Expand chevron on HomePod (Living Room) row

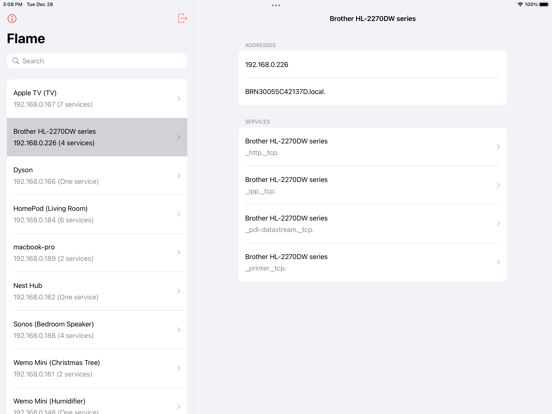click(x=179, y=214)
